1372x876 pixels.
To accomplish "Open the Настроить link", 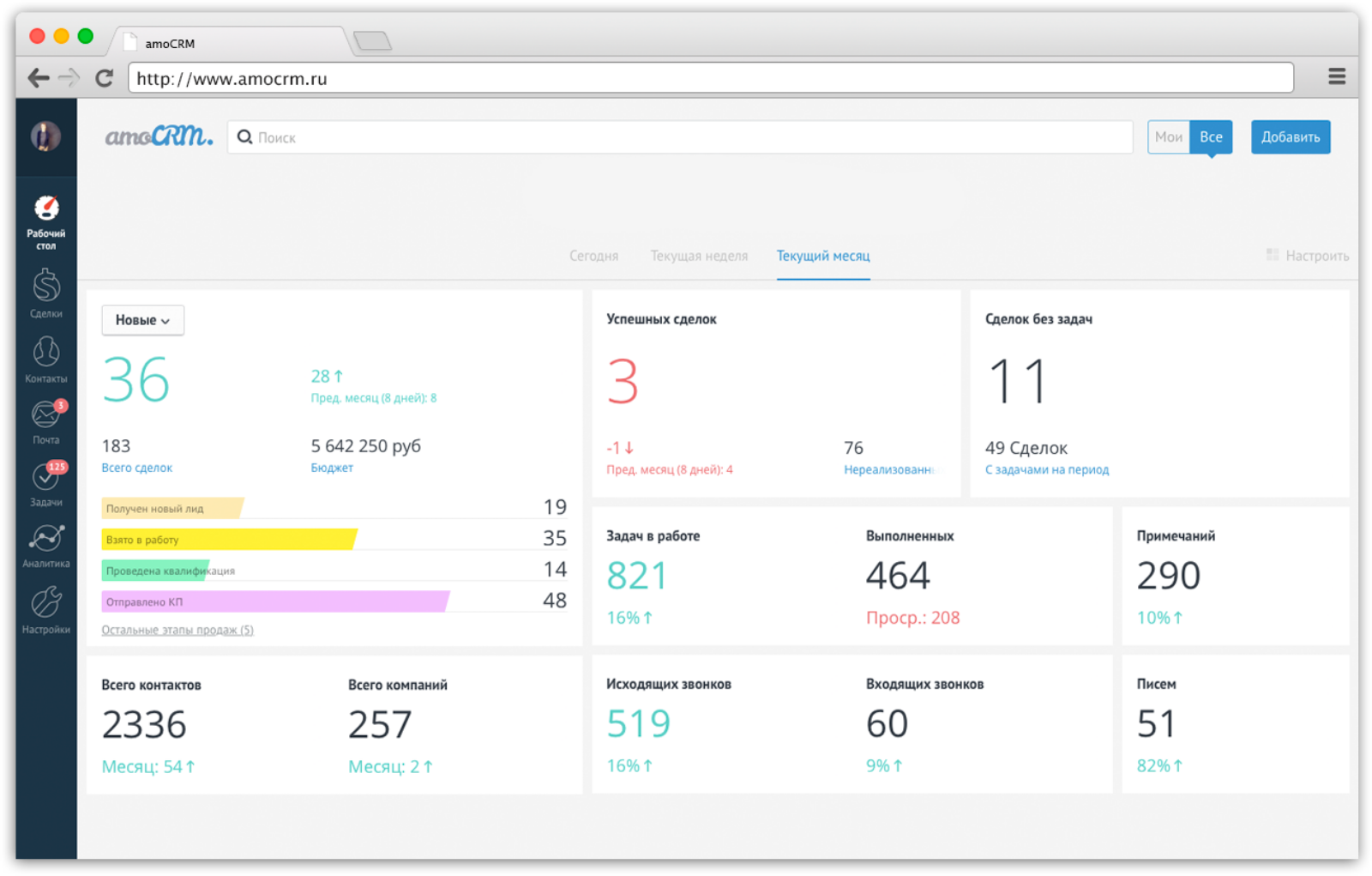I will click(x=1317, y=256).
